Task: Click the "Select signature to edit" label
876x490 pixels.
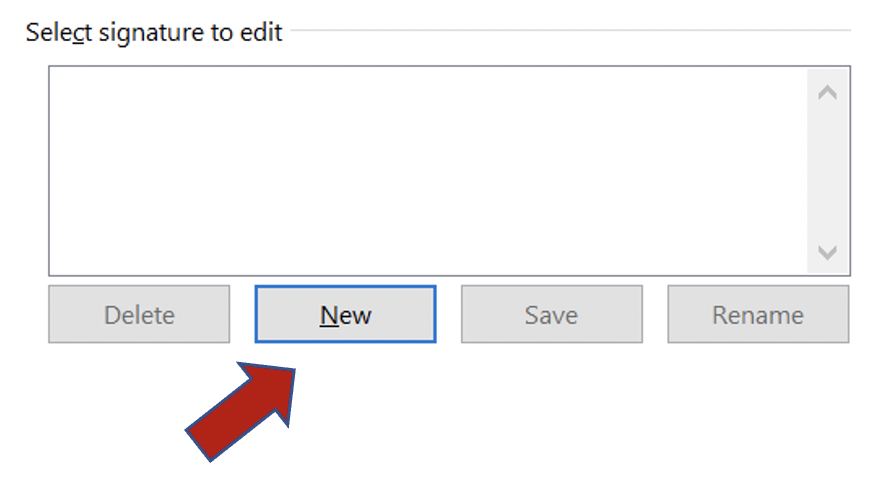Action: click(154, 32)
